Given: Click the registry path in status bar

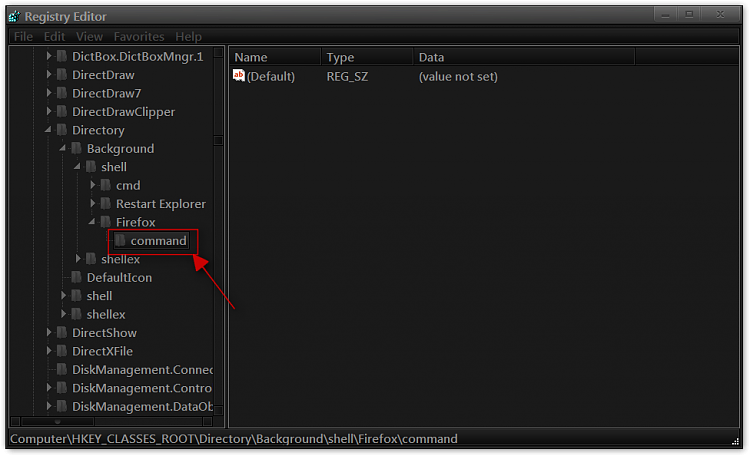Looking at the screenshot, I should pos(234,439).
